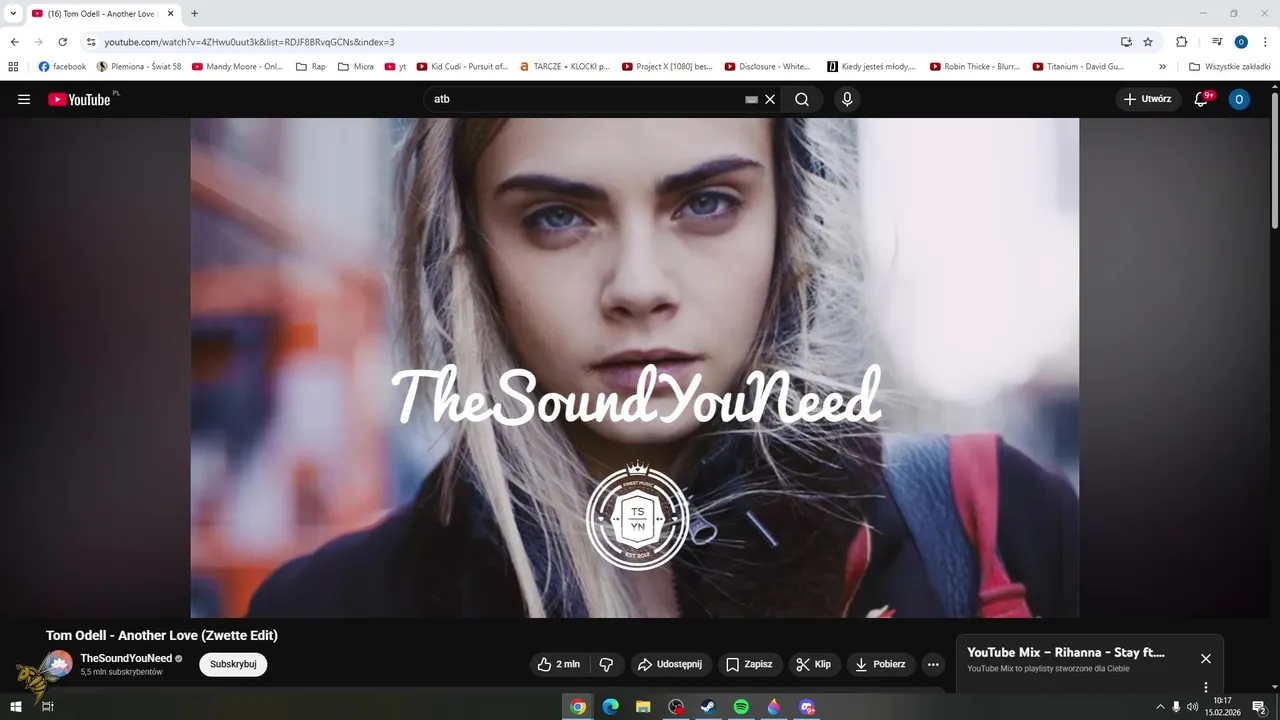Show hidden bookmarks with the double chevron

click(x=1162, y=67)
